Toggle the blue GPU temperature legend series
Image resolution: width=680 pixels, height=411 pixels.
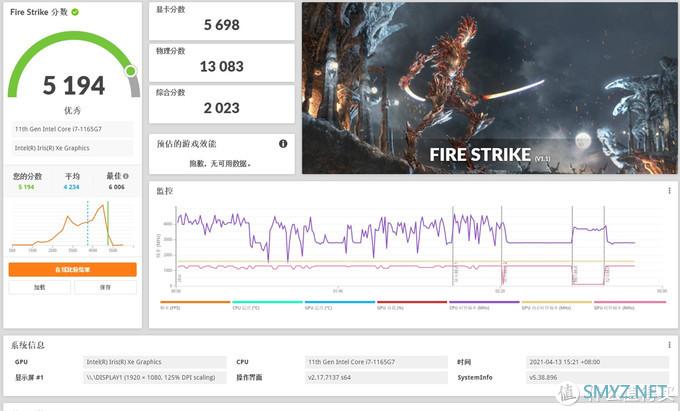340,305
